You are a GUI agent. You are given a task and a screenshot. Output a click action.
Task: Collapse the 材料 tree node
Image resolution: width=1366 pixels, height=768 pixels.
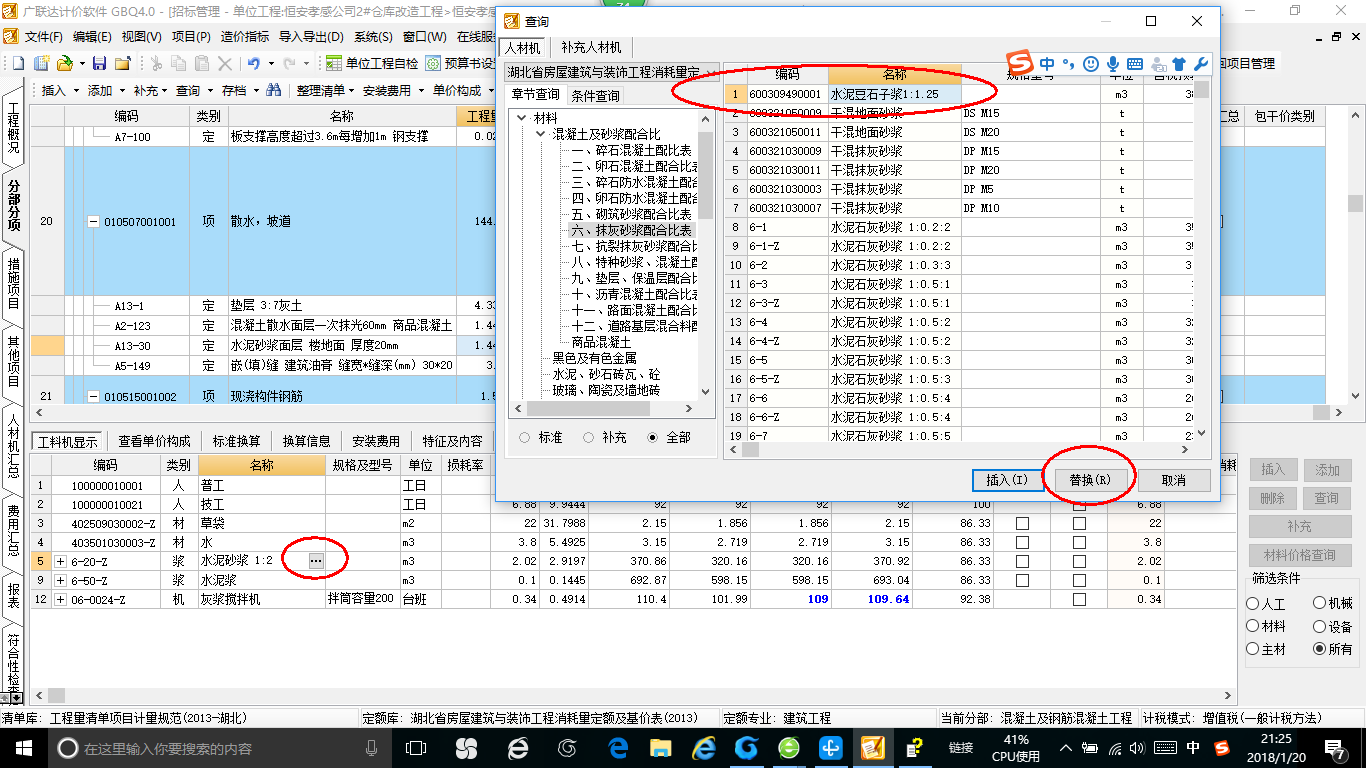tap(522, 118)
